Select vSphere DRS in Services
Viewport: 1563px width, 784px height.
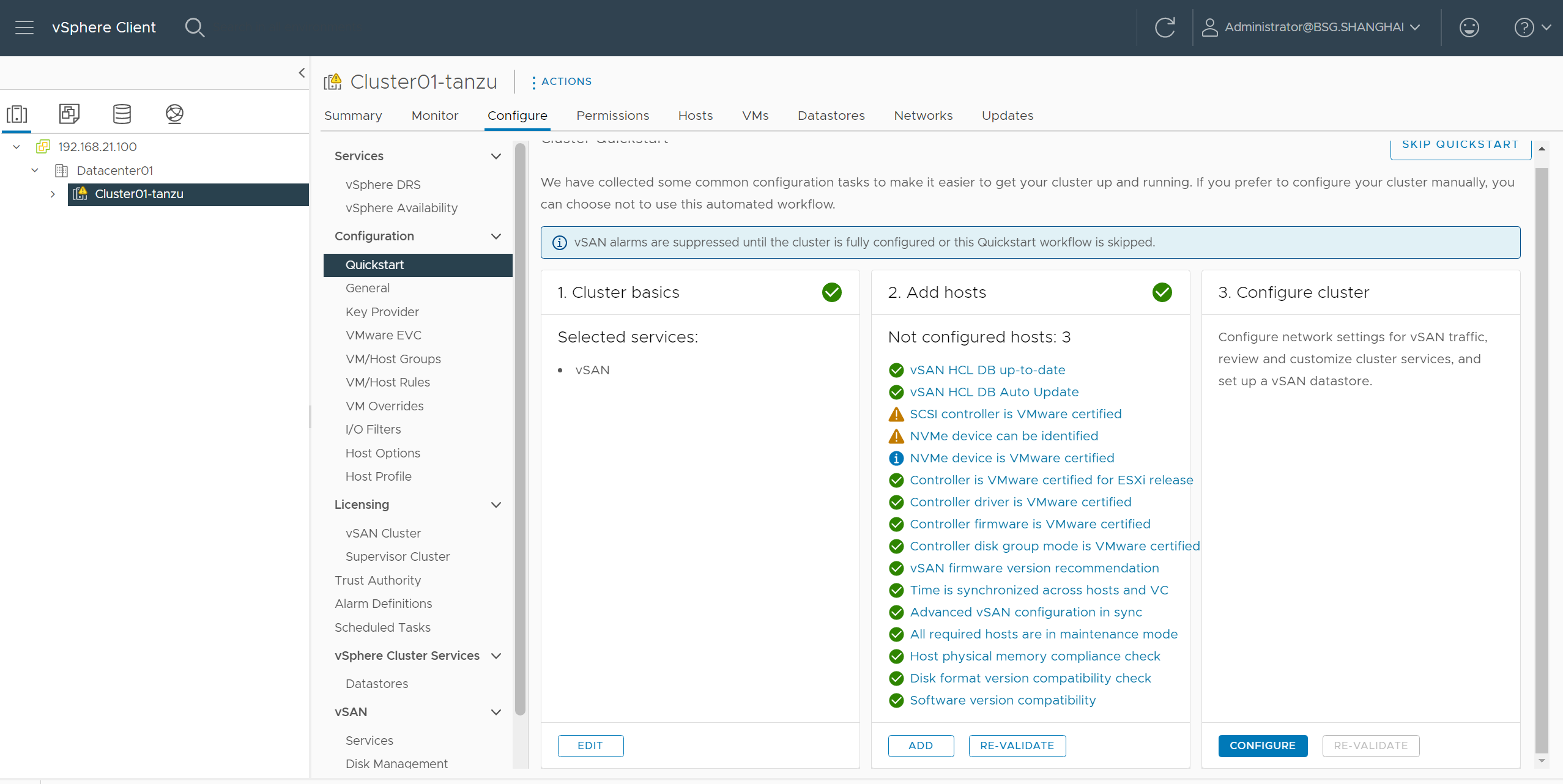382,185
